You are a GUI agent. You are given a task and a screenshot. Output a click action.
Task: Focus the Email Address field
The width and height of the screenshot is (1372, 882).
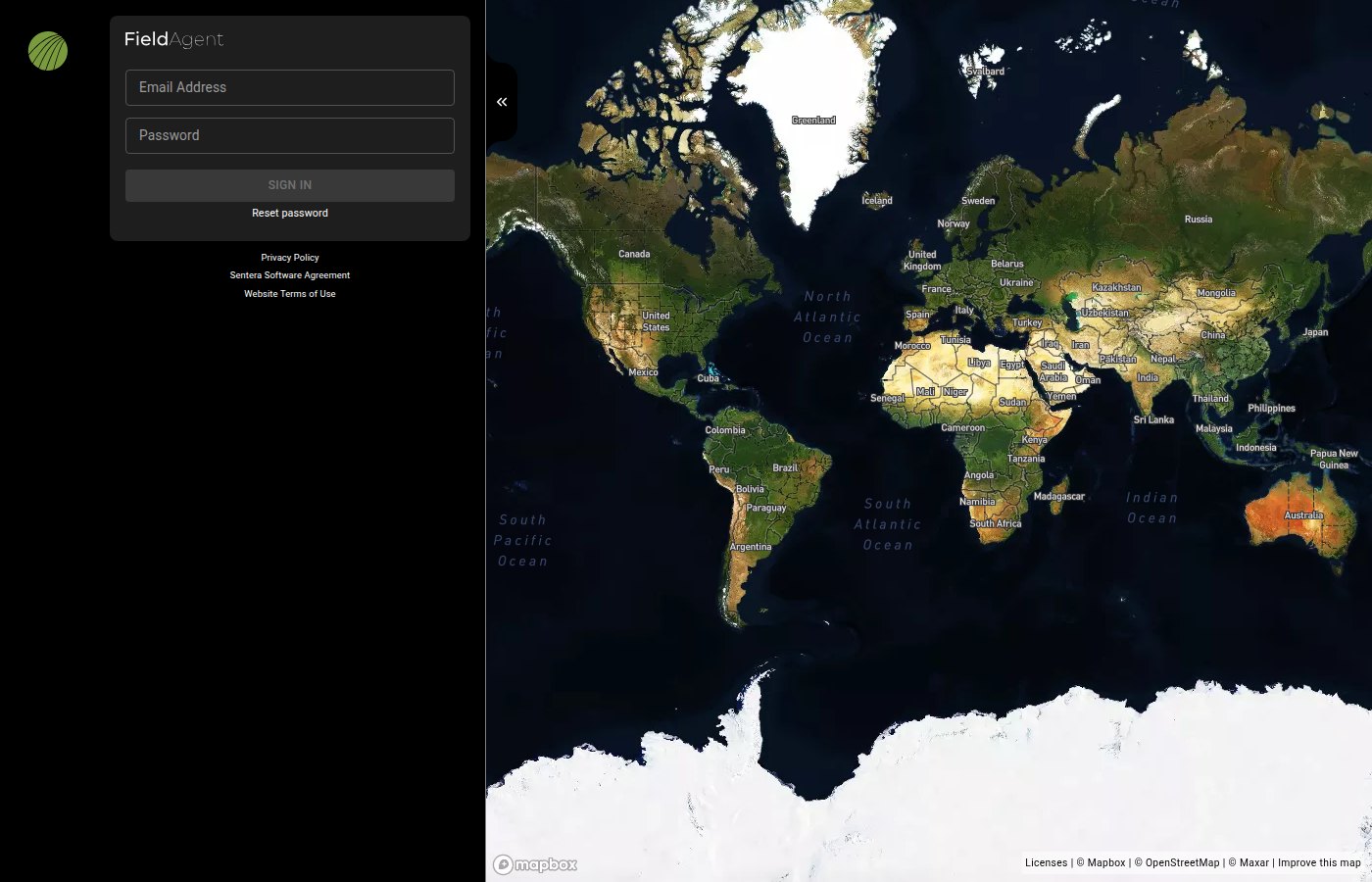[290, 87]
